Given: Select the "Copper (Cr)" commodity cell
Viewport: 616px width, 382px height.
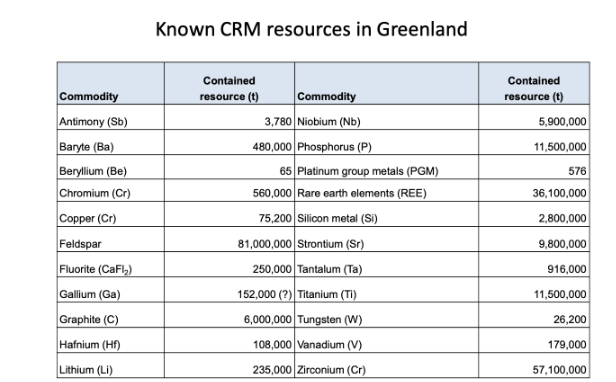Looking at the screenshot, I should tap(111, 214).
